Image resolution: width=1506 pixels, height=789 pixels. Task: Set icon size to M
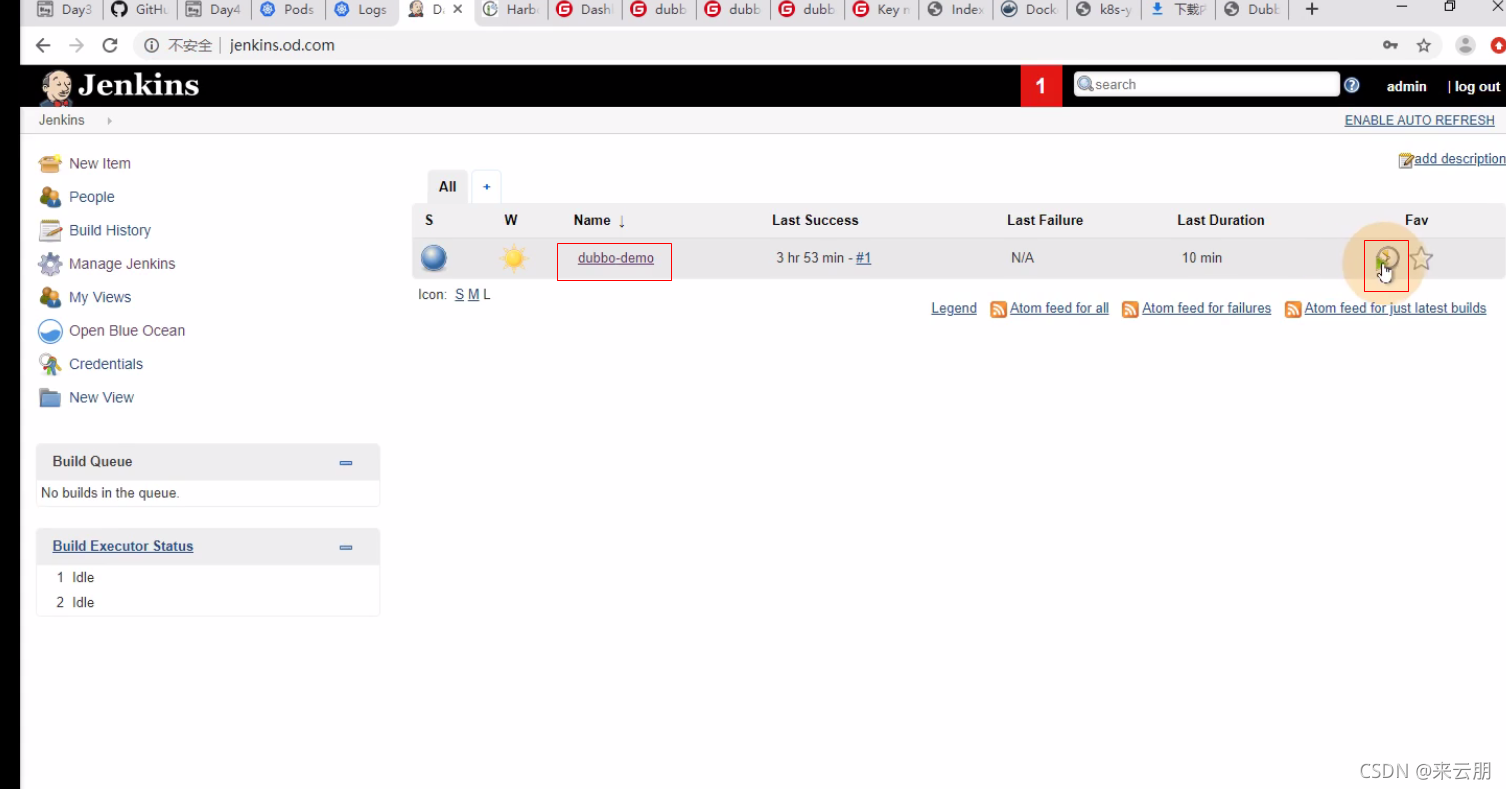473,295
